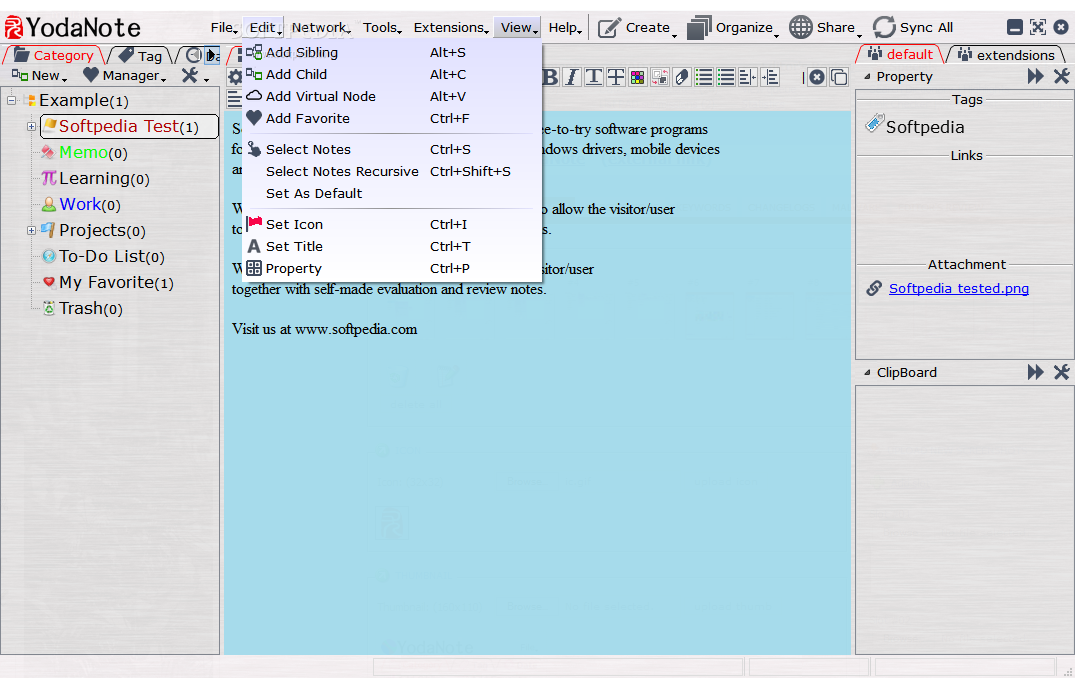Click the round X icon in editor toolbar
The image size is (1075, 678).
tap(817, 77)
